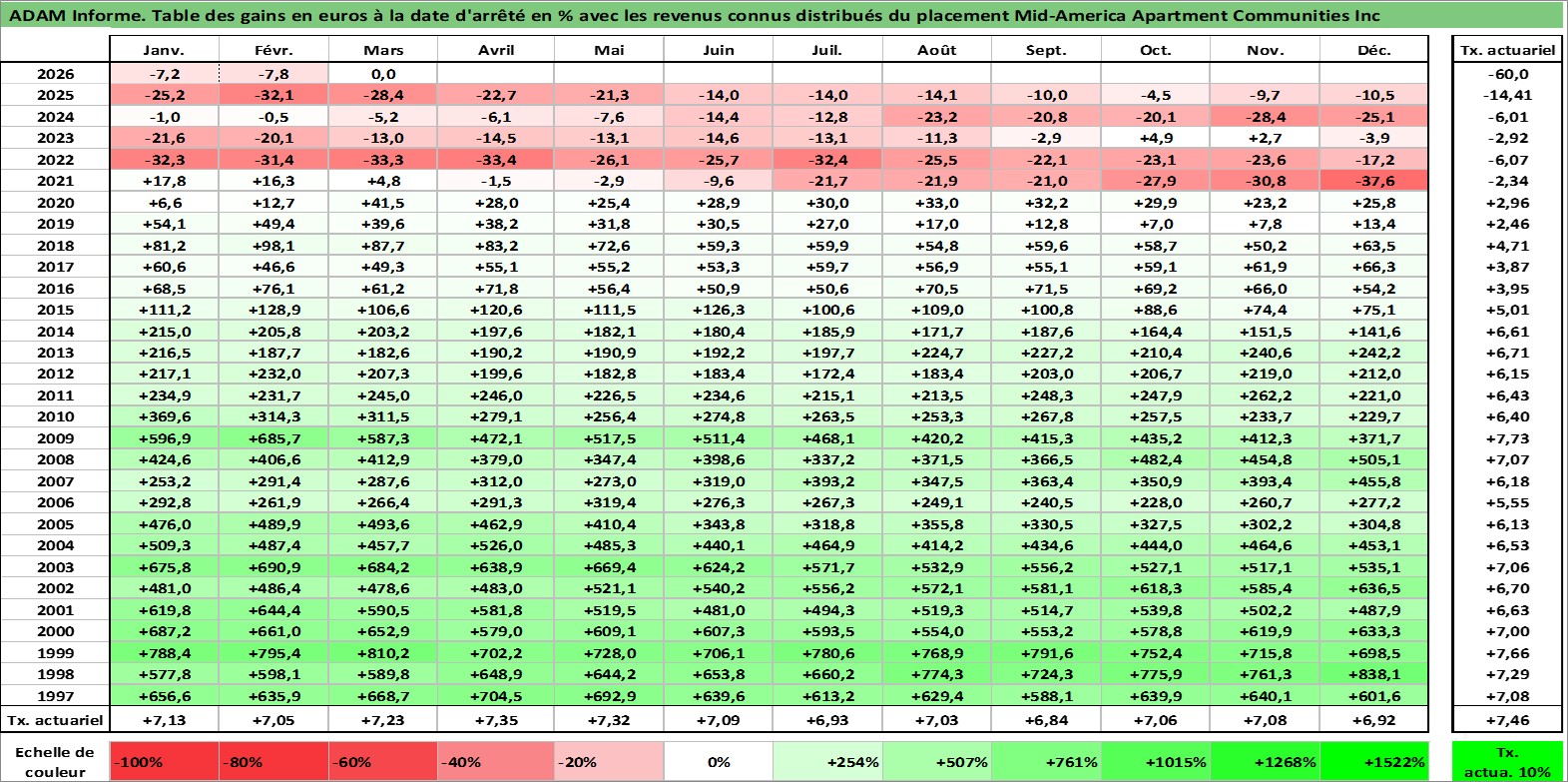The width and height of the screenshot is (1568, 782).
Task: Click cell -28,4 in November 2024
Action: pyautogui.click(x=1265, y=117)
